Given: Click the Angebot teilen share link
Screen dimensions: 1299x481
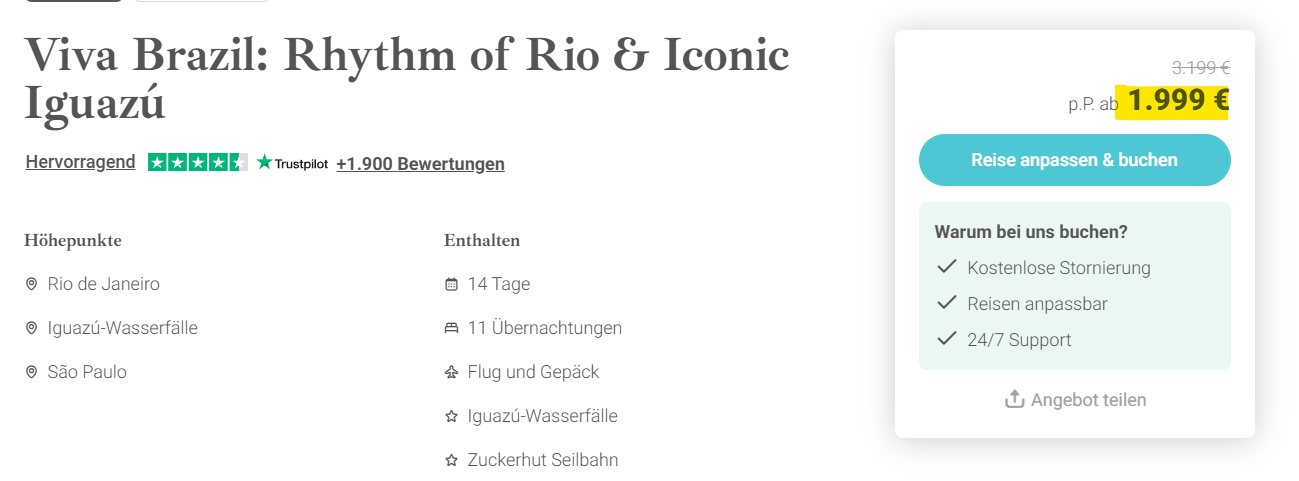Looking at the screenshot, I should 1088,400.
